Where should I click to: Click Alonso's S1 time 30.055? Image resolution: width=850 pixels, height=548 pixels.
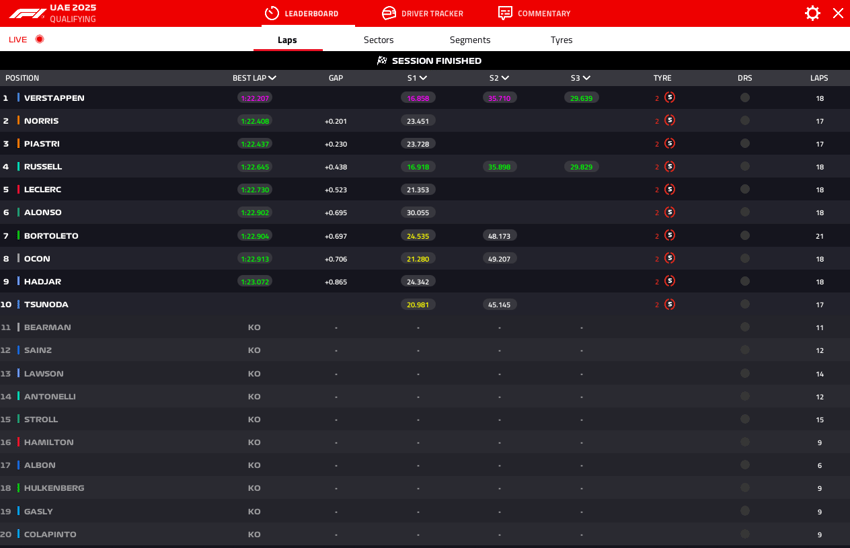[418, 212]
